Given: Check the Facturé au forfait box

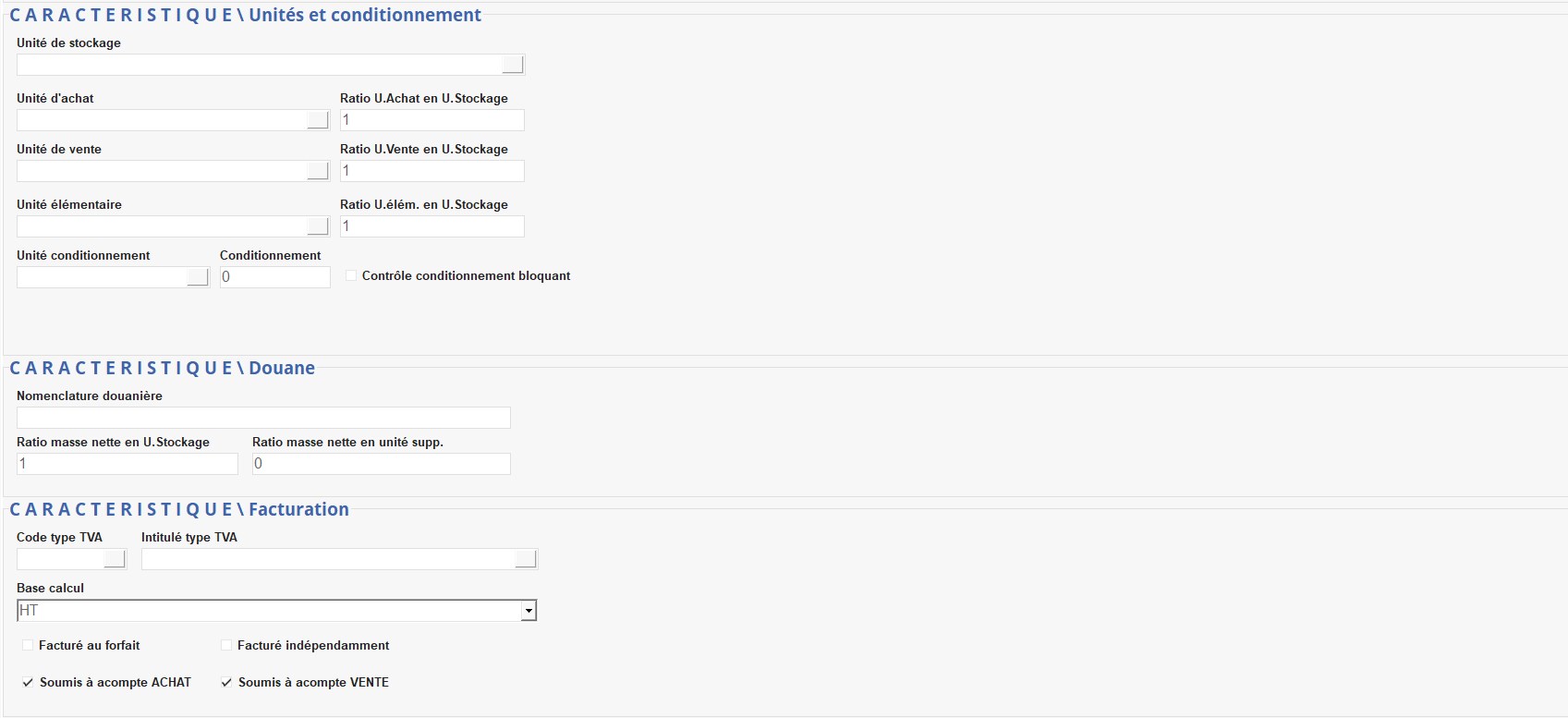Looking at the screenshot, I should click(28, 645).
